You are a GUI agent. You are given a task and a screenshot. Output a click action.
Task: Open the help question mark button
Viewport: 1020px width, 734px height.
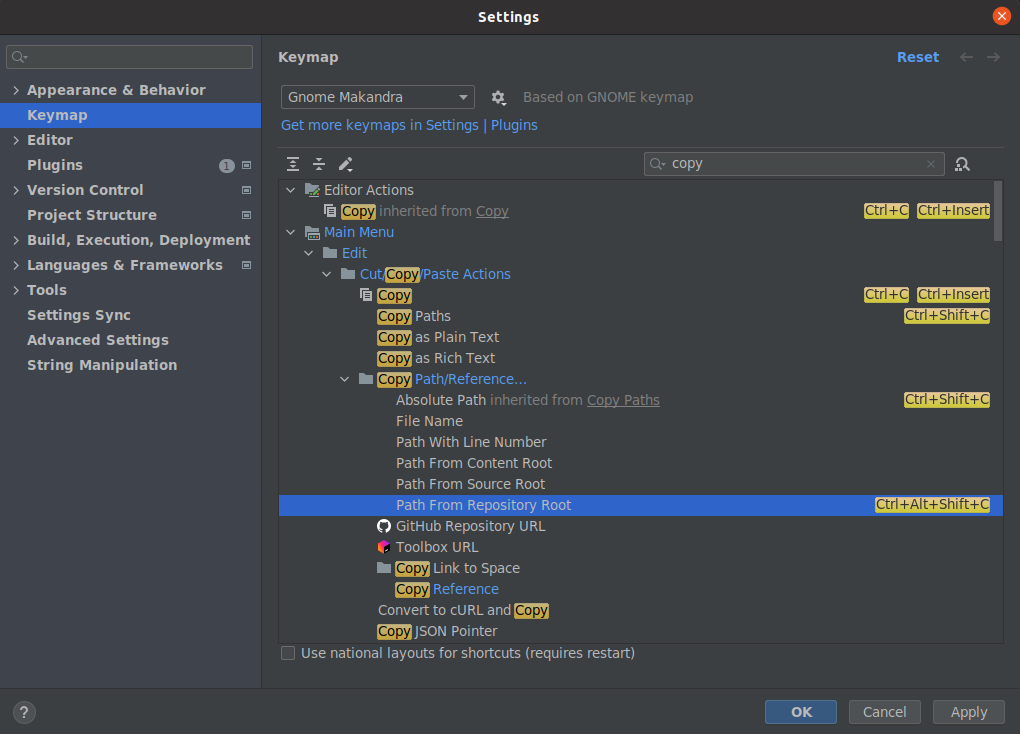click(25, 712)
